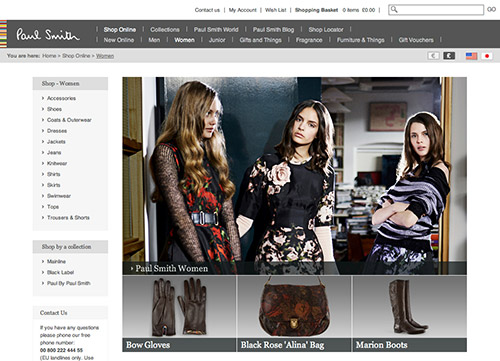500x361 pixels.
Task: Click the Black Rose 'Alina' Bag caption
Action: click(x=282, y=345)
